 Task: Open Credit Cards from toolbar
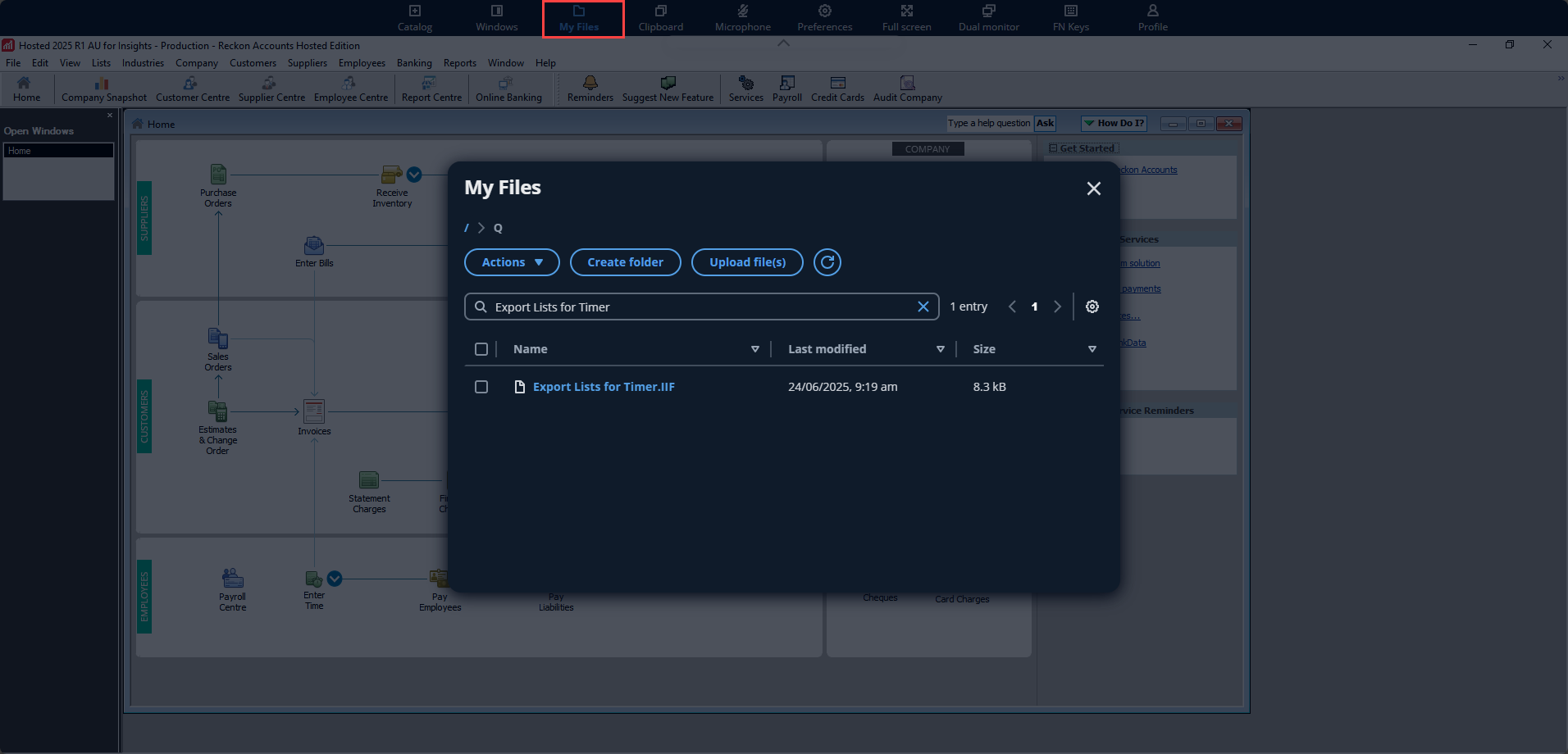(837, 89)
